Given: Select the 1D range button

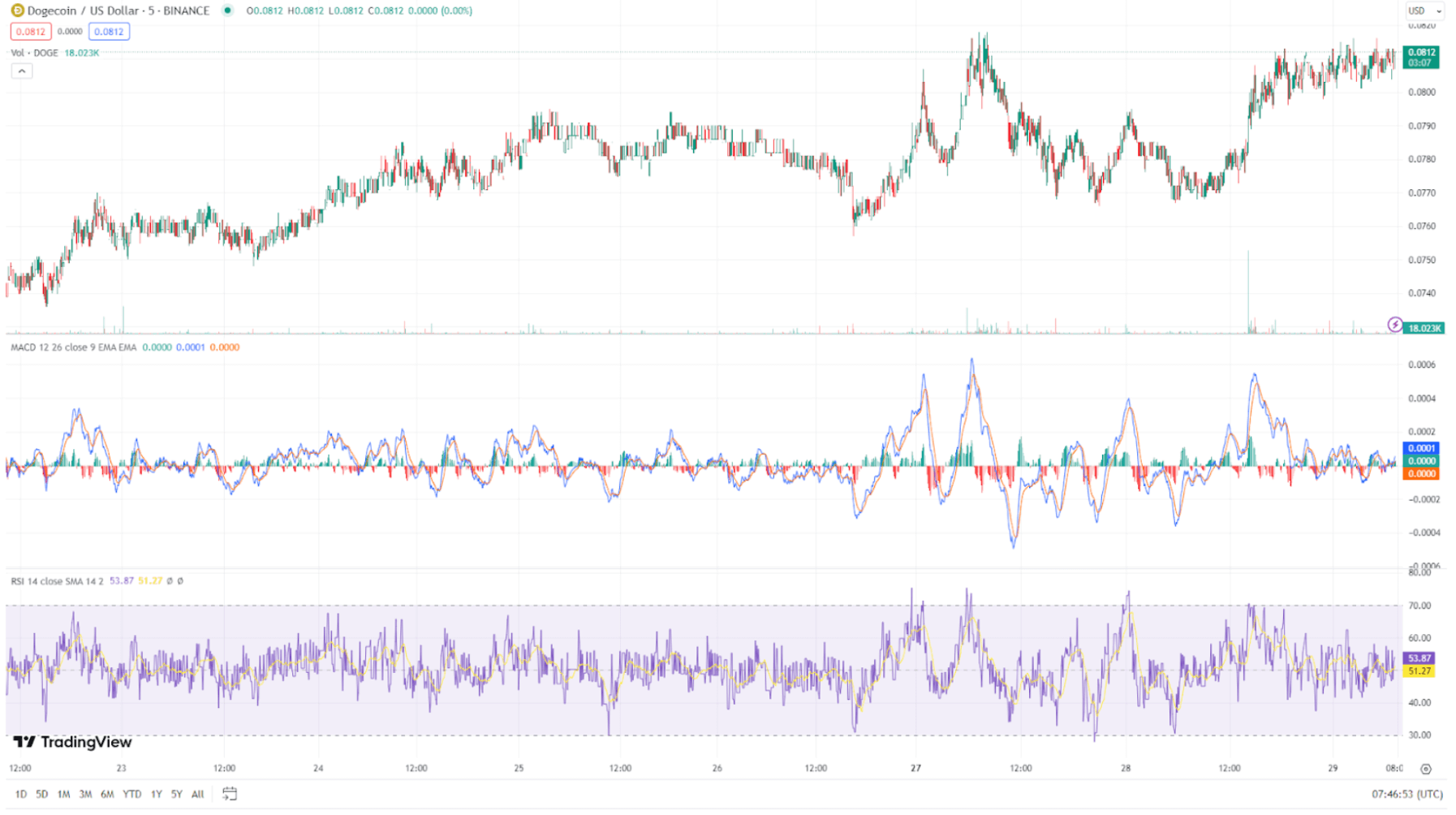Looking at the screenshot, I should (21, 795).
